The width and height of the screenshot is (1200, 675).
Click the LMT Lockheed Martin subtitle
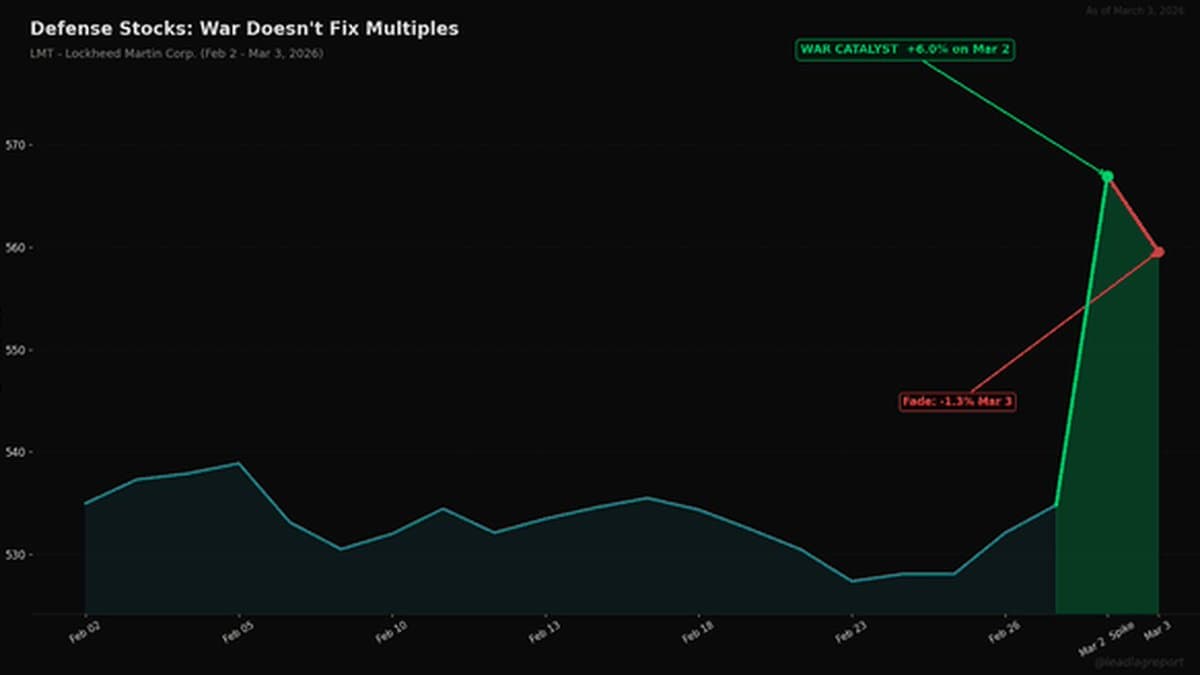click(x=176, y=53)
